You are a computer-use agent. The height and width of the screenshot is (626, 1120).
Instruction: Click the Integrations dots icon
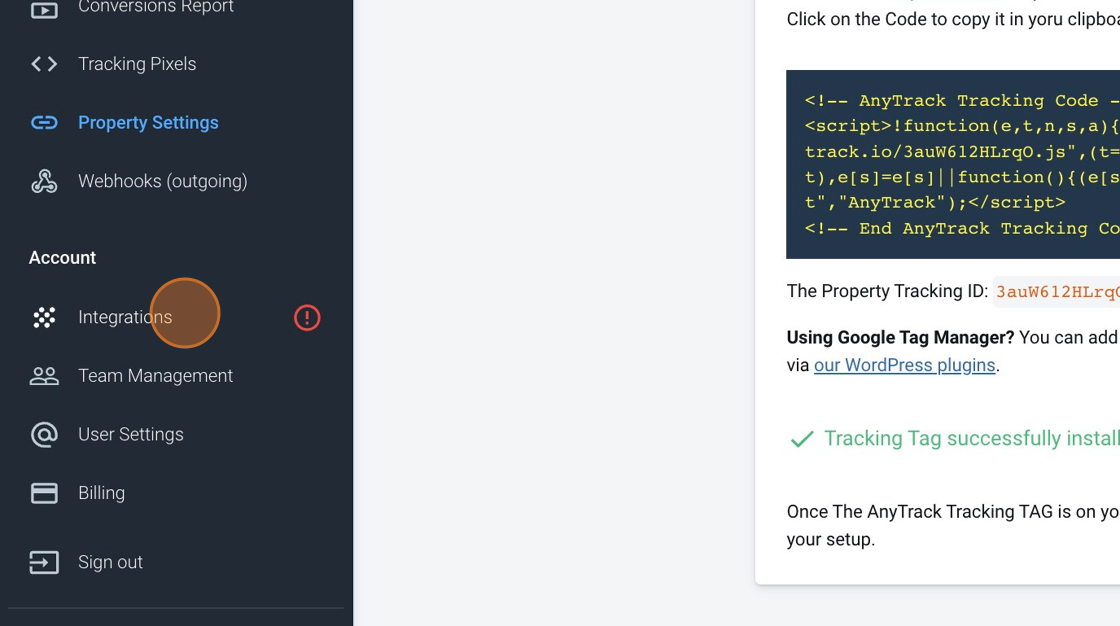44,317
